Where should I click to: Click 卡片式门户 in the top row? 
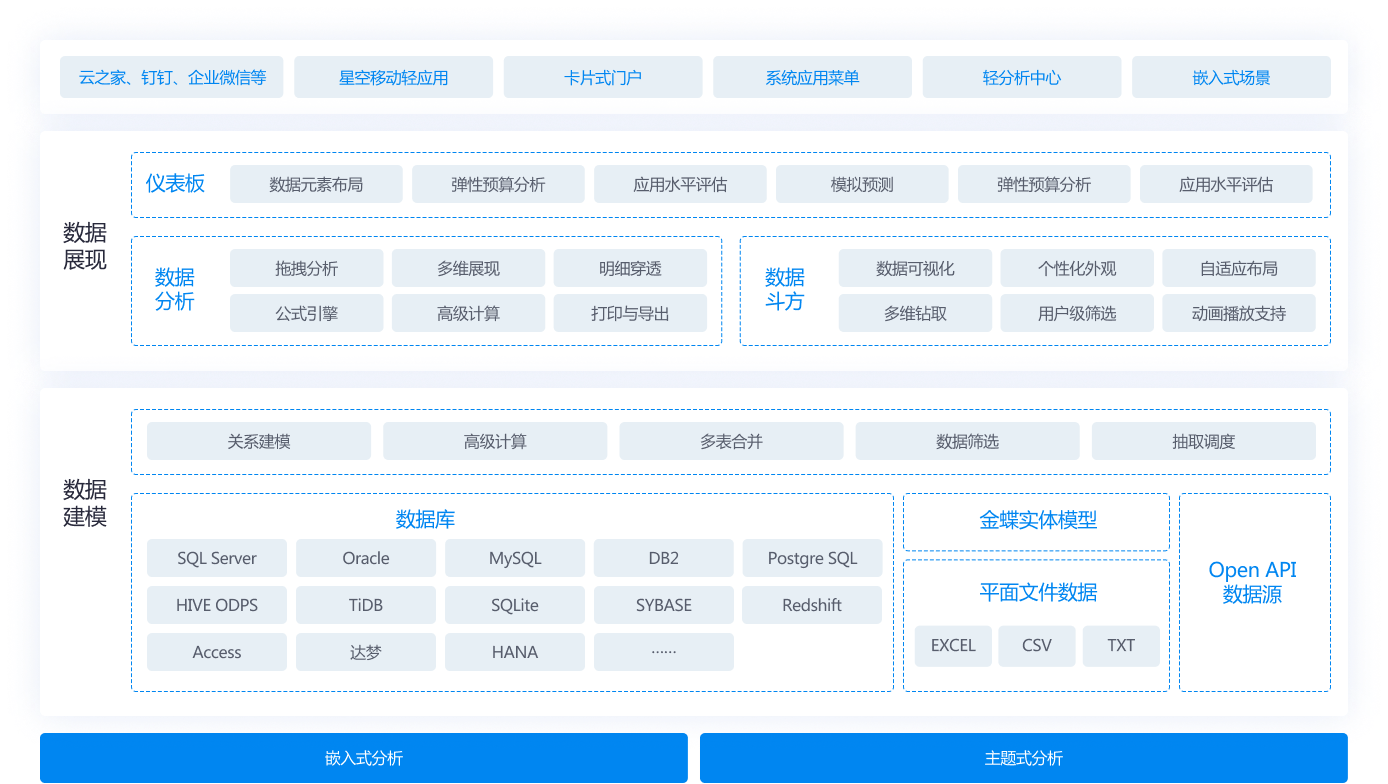pyautogui.click(x=602, y=77)
